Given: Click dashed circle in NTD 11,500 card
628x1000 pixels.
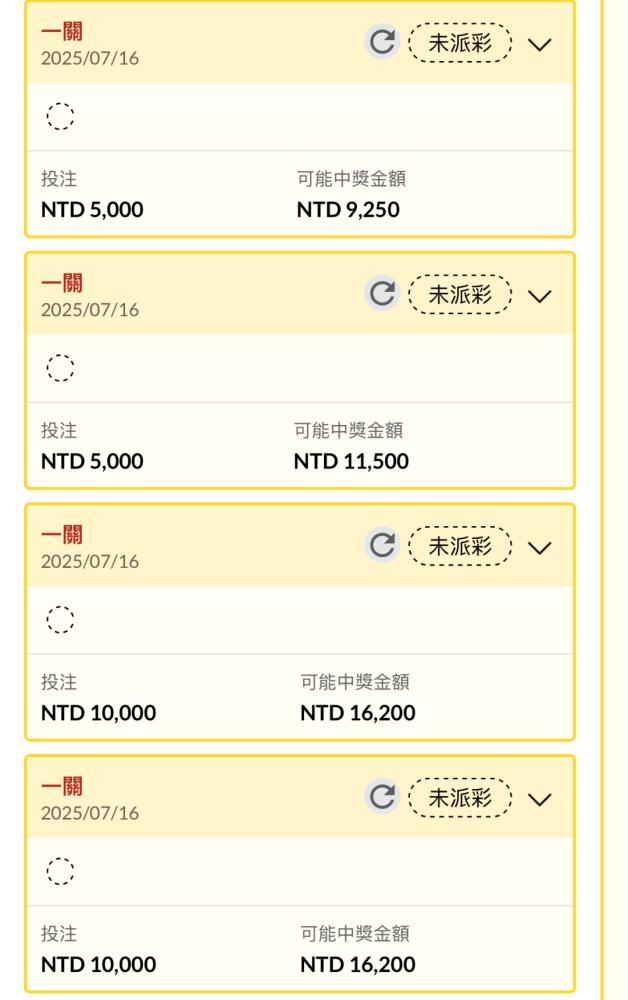Looking at the screenshot, I should [61, 368].
